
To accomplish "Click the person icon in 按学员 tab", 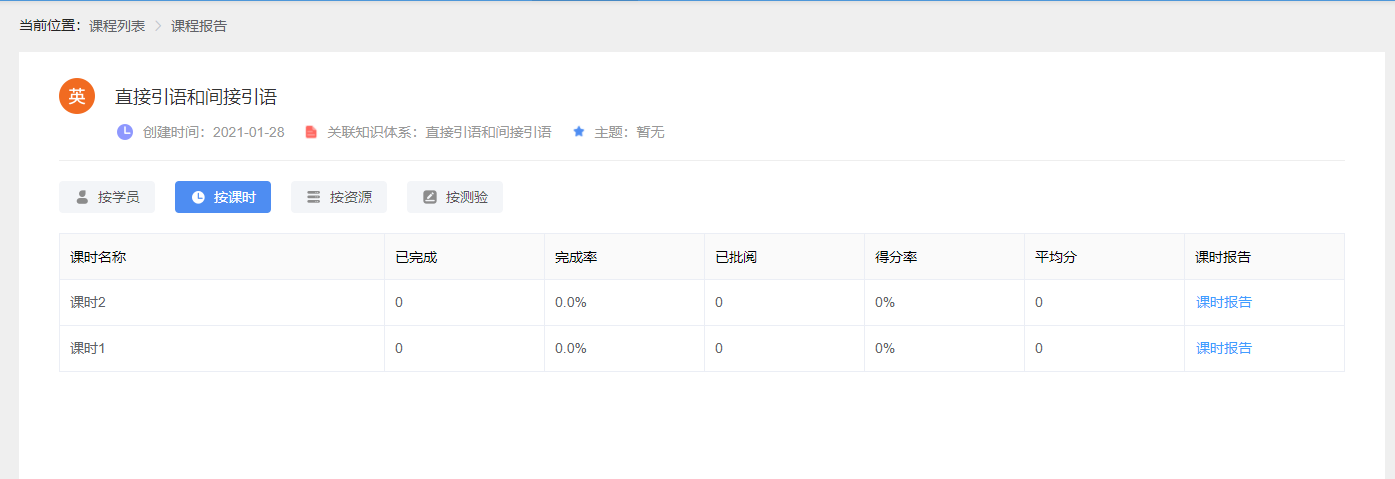I will click(82, 197).
